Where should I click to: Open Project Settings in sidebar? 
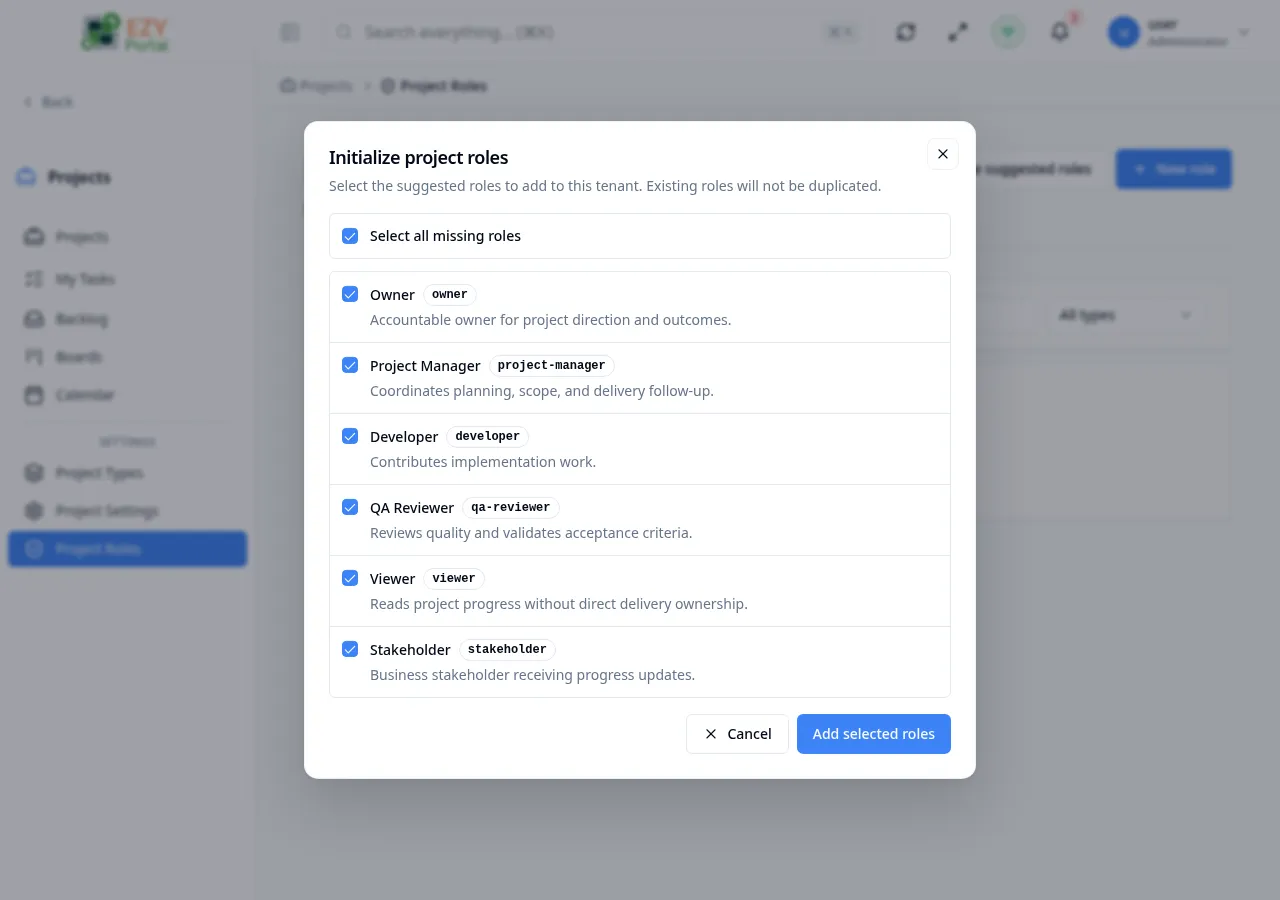[x=127, y=511]
